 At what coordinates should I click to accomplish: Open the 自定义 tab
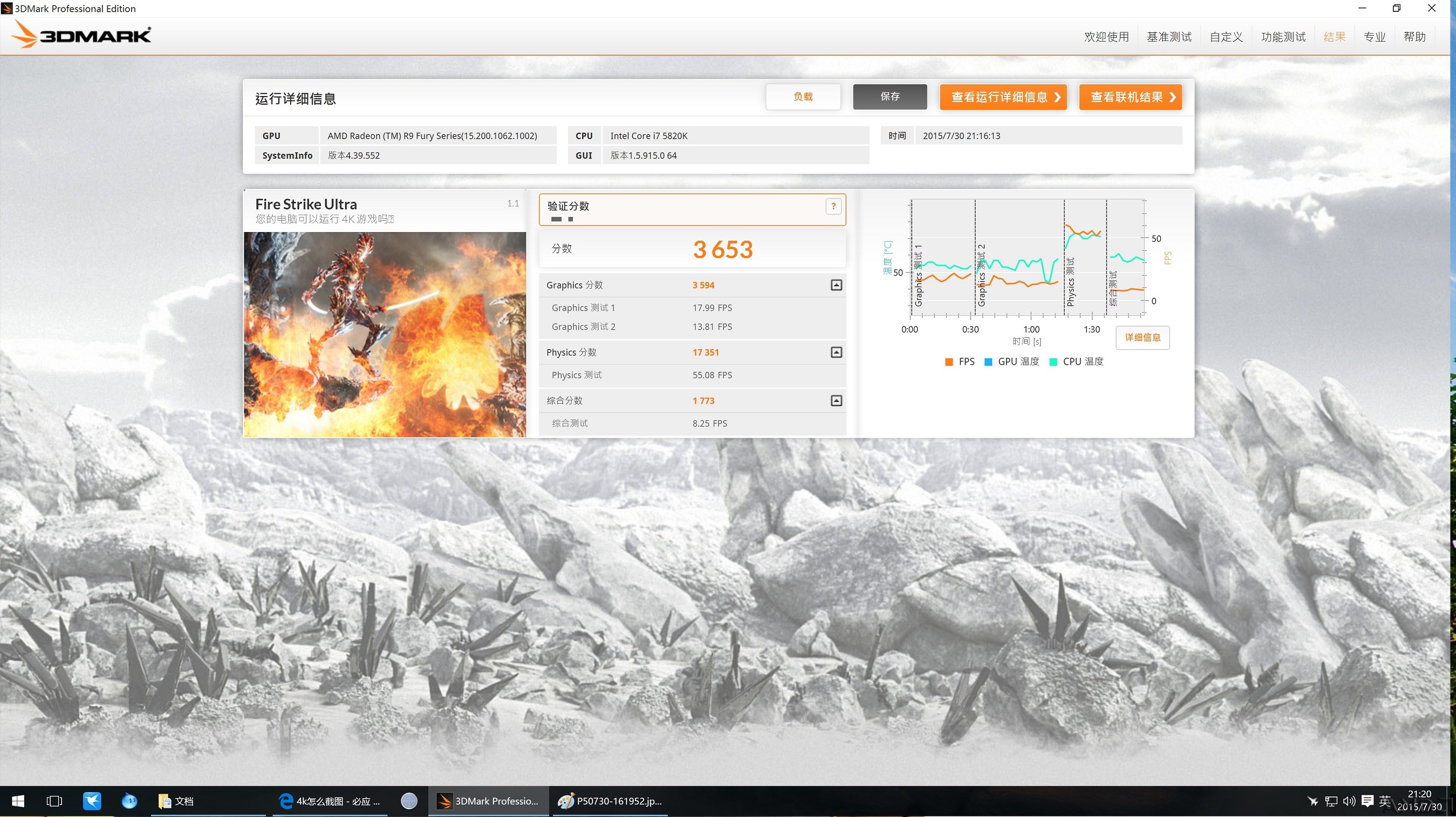(x=1226, y=37)
